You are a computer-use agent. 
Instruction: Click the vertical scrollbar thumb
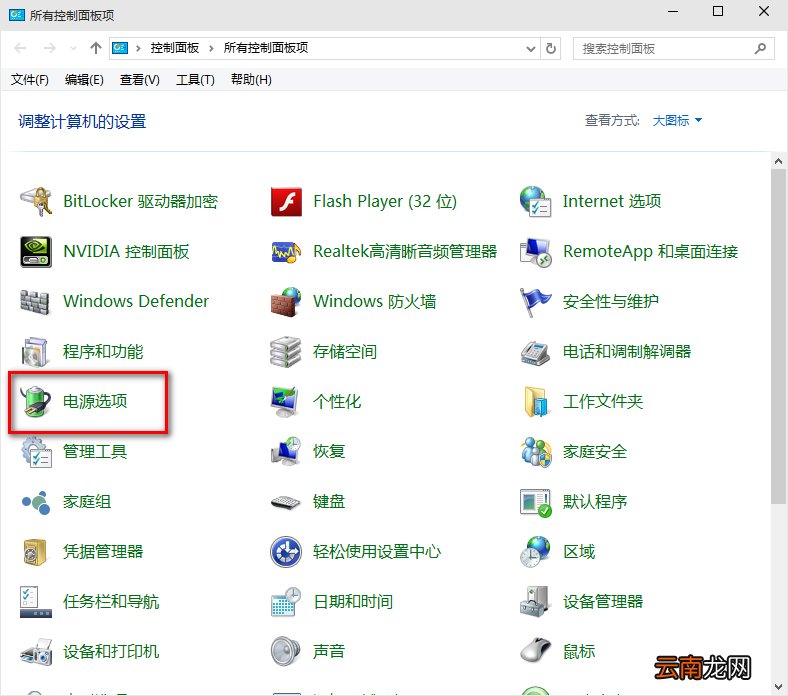pos(778,336)
